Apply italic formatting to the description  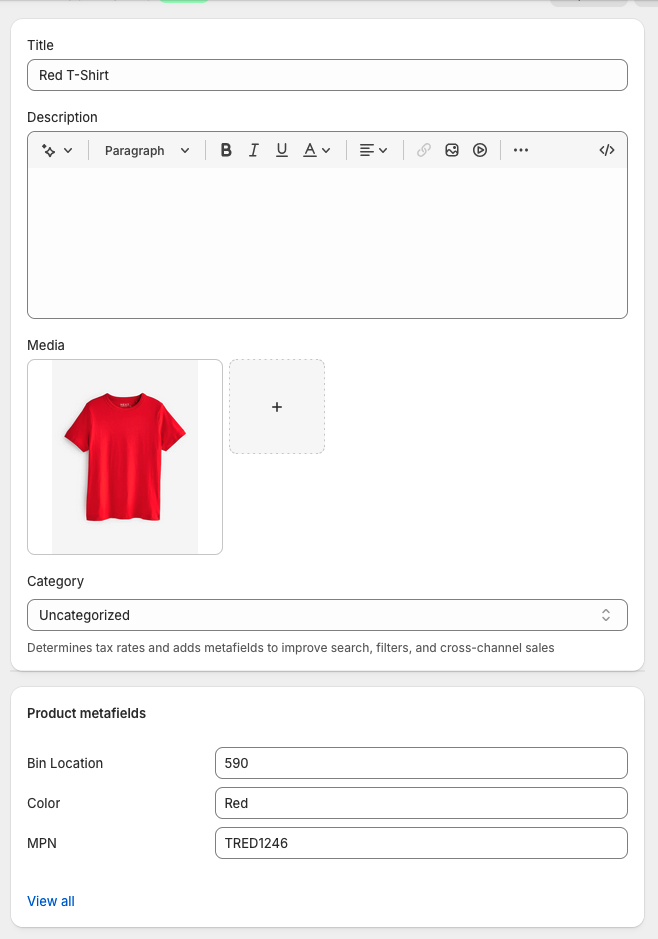pyautogui.click(x=254, y=150)
